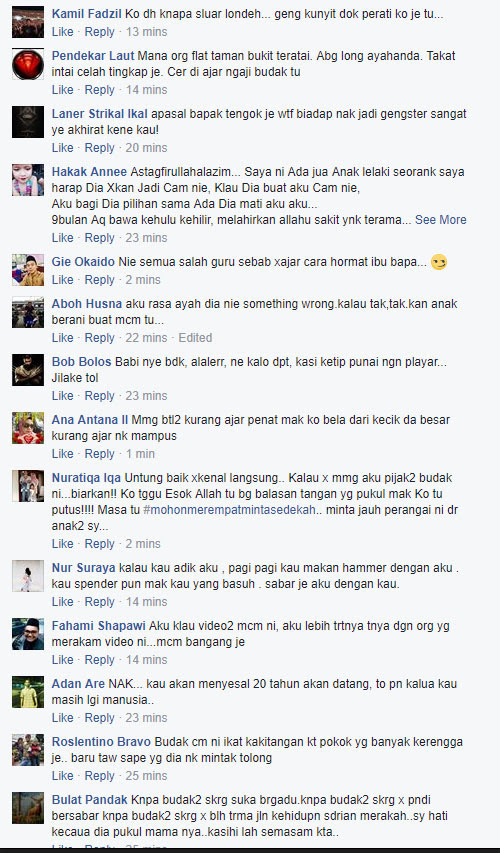The height and width of the screenshot is (853, 500).
Task: Click Pendekar Laut's red avatar
Action: pyautogui.click(x=28, y=64)
